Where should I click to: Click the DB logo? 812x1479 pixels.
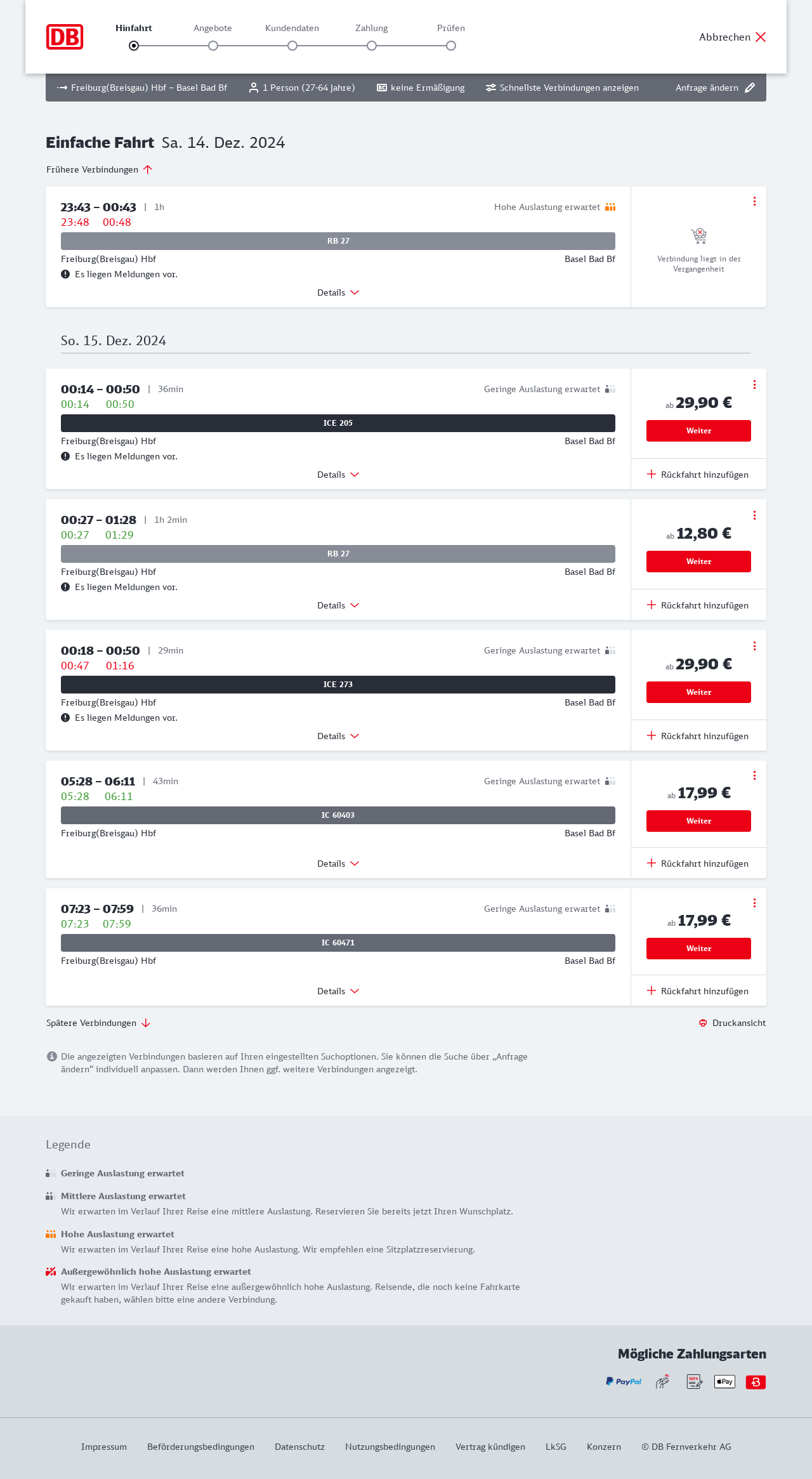tap(65, 37)
